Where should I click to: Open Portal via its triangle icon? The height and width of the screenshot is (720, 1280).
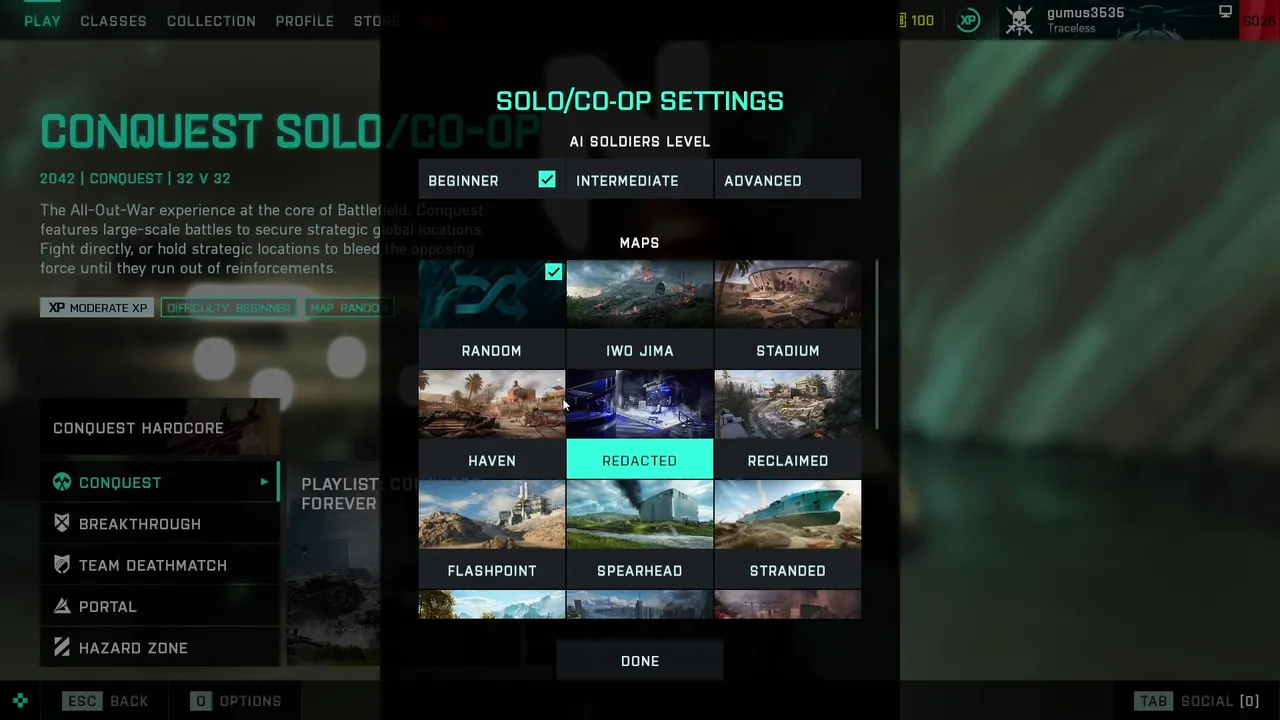(x=62, y=606)
